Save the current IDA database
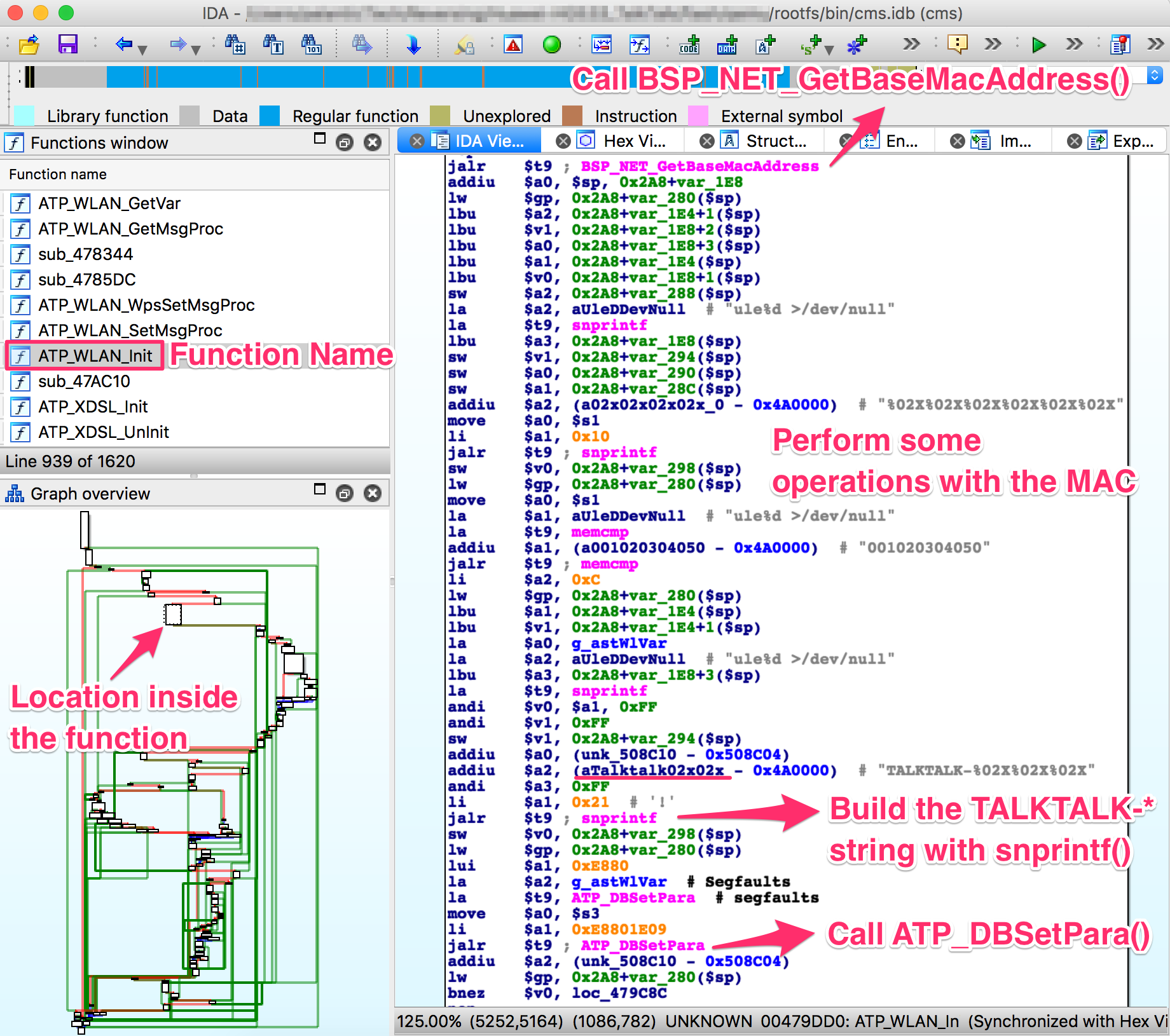The height and width of the screenshot is (1036, 1170). click(x=67, y=44)
